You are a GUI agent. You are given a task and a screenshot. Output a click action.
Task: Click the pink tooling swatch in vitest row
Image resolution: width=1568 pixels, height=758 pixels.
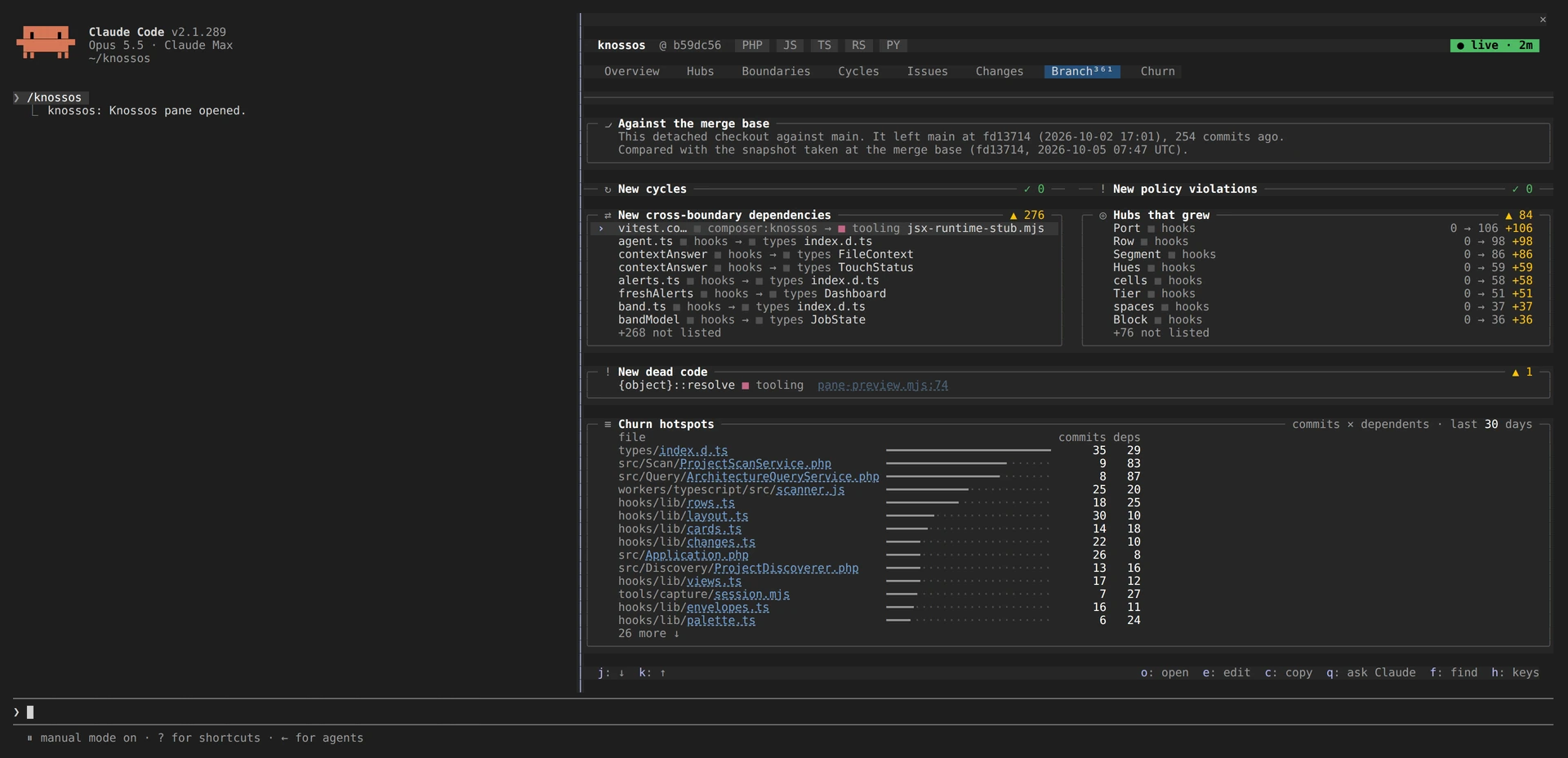coord(841,230)
